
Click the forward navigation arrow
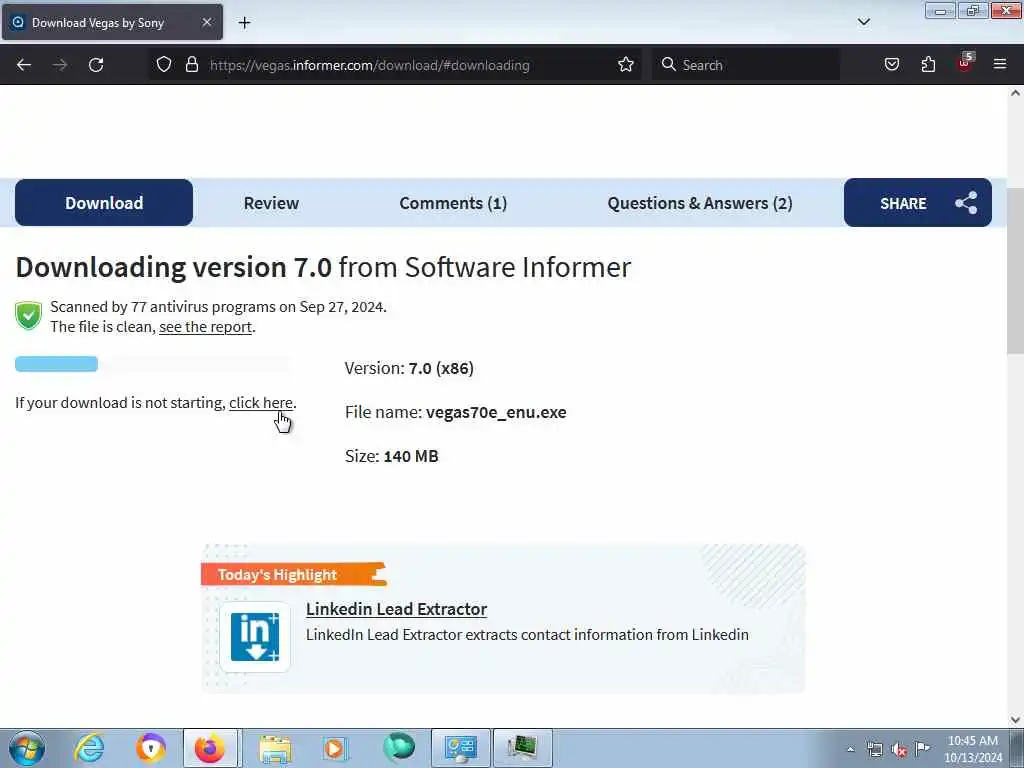[60, 65]
